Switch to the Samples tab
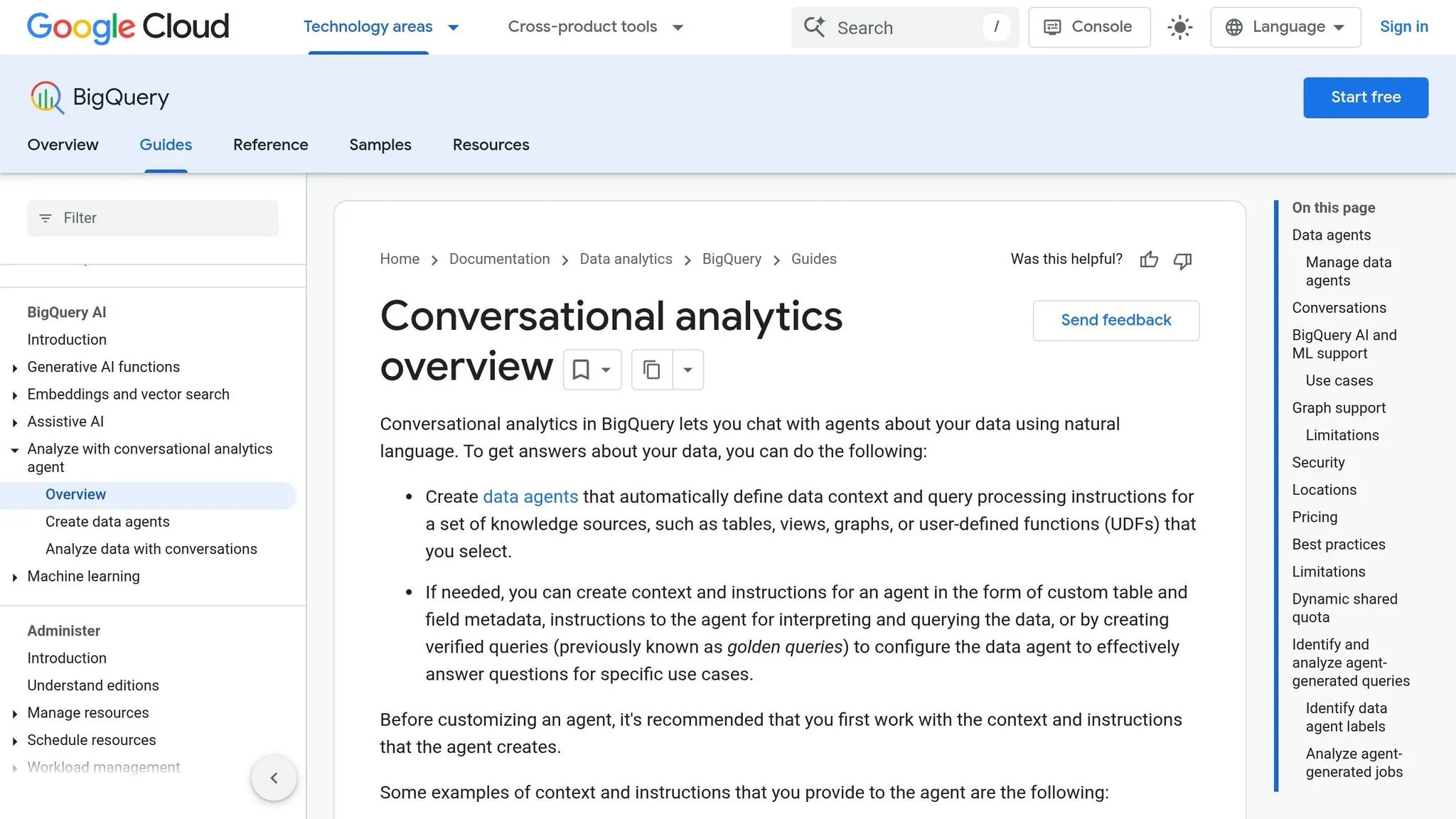Screen dimensions: 1456x819 pos(380,144)
